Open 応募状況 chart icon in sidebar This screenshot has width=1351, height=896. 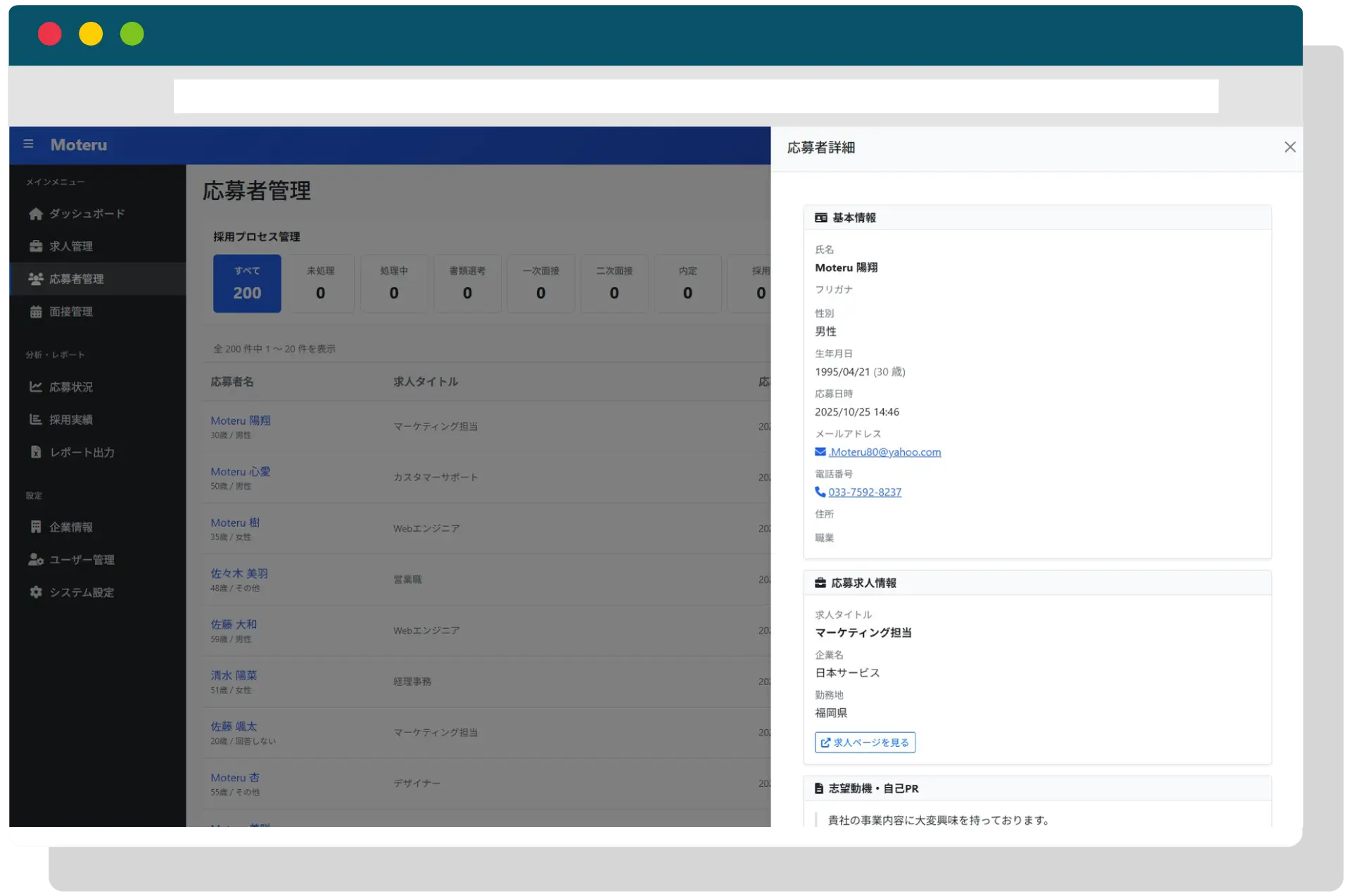[x=36, y=387]
